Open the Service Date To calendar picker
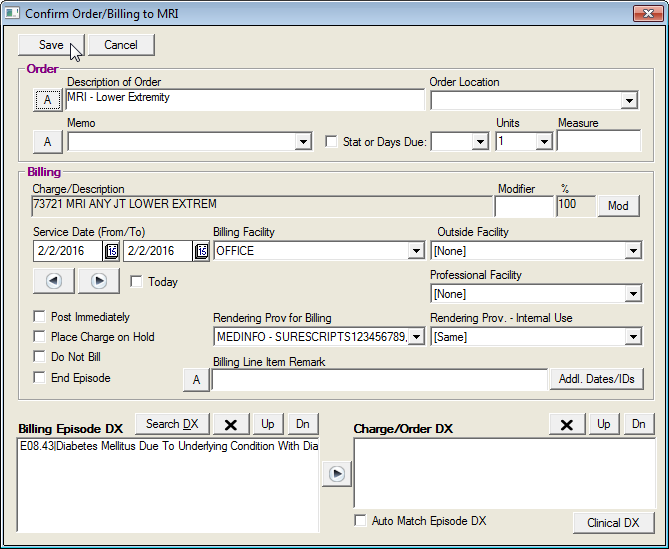This screenshot has height=549, width=669. coord(200,251)
